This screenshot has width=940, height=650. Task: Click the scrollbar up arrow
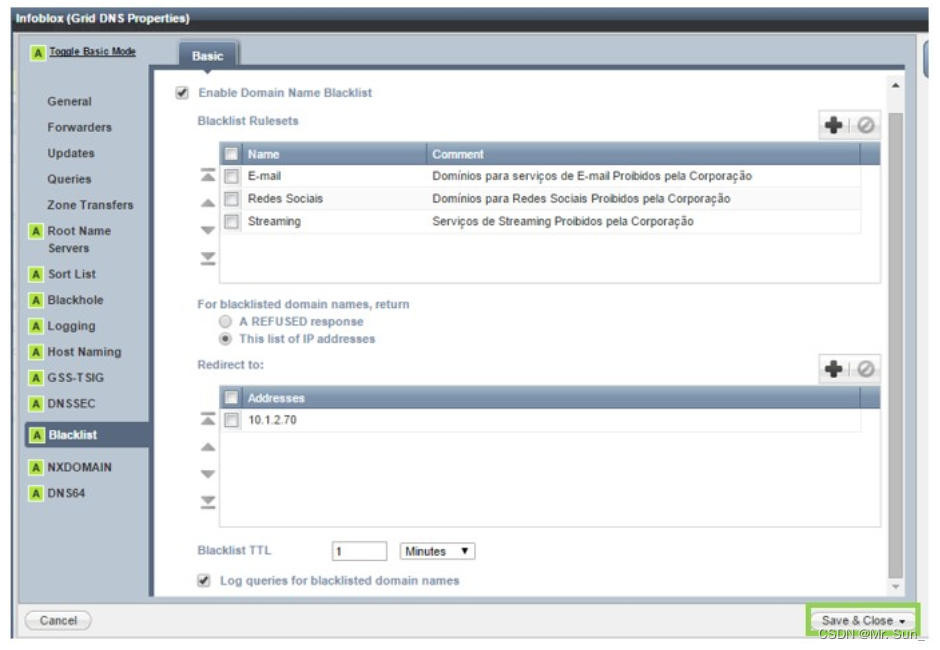[x=895, y=86]
